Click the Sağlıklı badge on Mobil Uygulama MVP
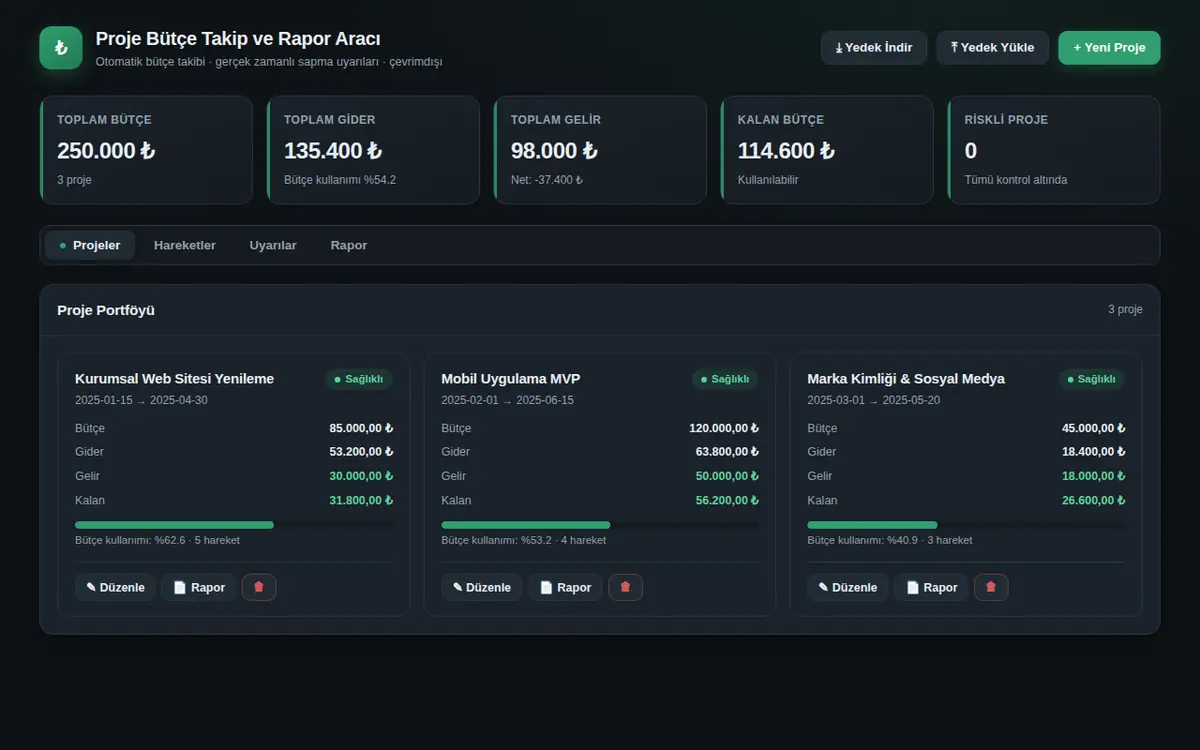Viewport: 1200px width, 750px height. [725, 379]
